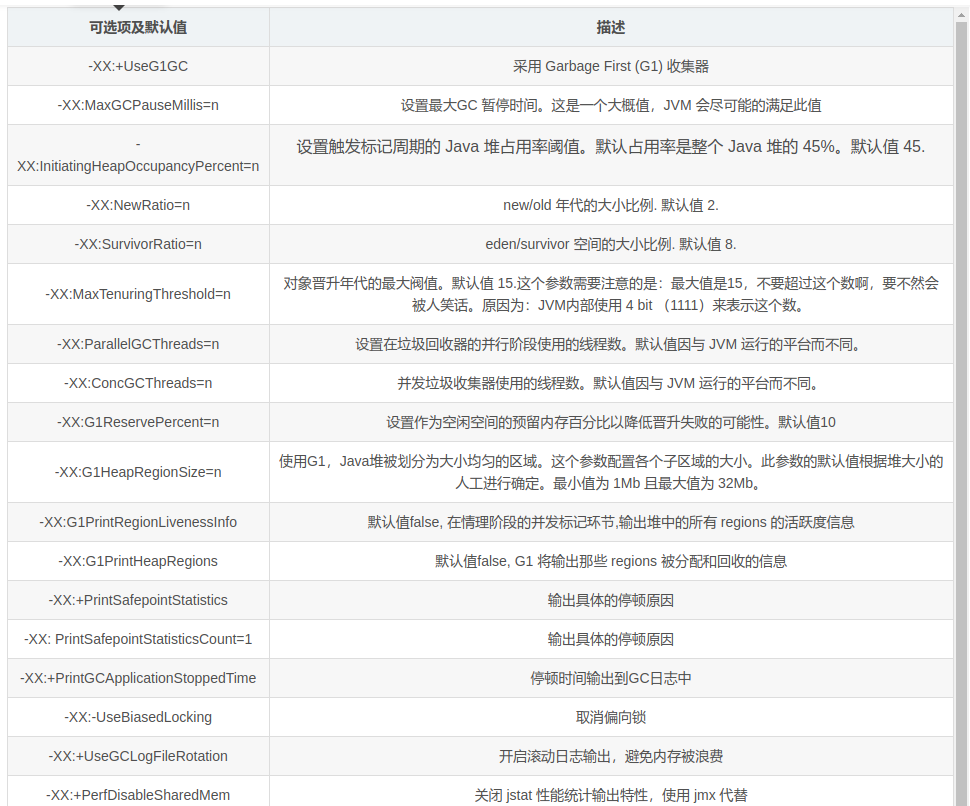This screenshot has width=970, height=806.
Task: Click the -XX:SurvivorRatio=n option cell
Action: [x=138, y=244]
